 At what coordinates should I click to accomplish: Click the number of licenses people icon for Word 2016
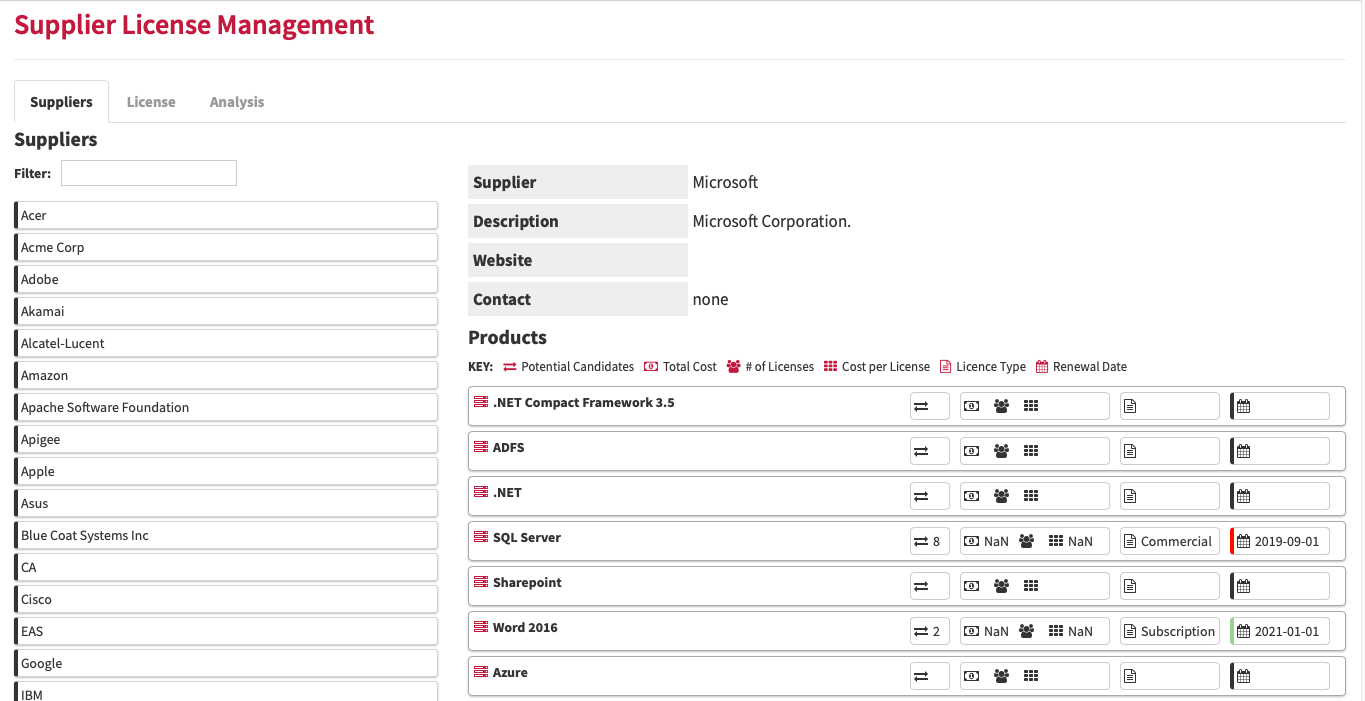[1026, 632]
